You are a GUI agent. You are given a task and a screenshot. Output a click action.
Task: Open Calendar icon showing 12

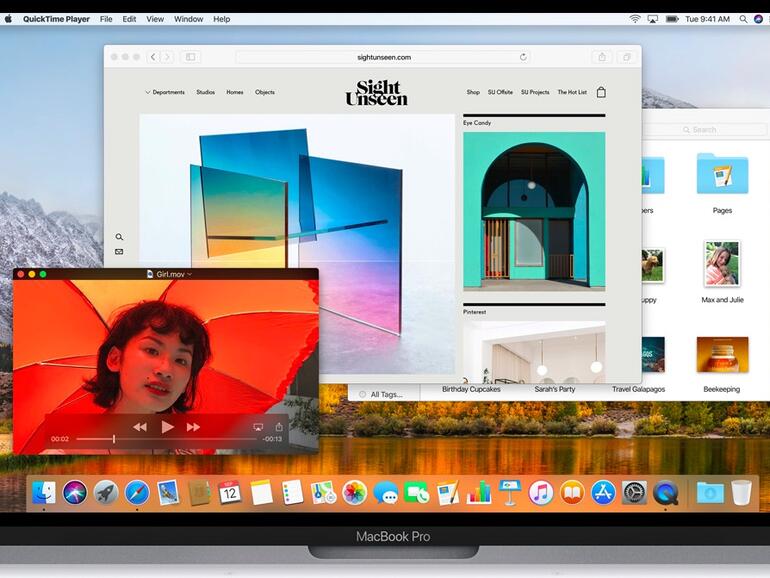click(230, 493)
